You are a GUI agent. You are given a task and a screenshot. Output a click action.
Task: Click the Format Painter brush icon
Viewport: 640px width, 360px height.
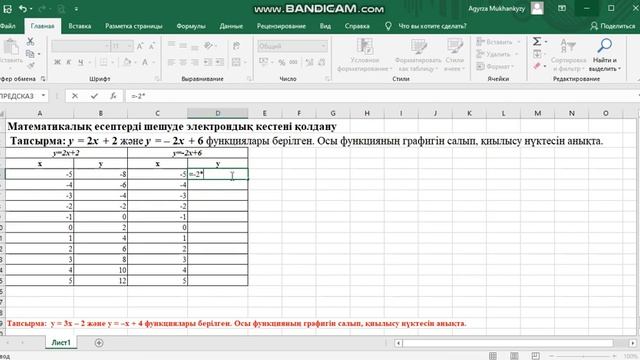coord(30,65)
